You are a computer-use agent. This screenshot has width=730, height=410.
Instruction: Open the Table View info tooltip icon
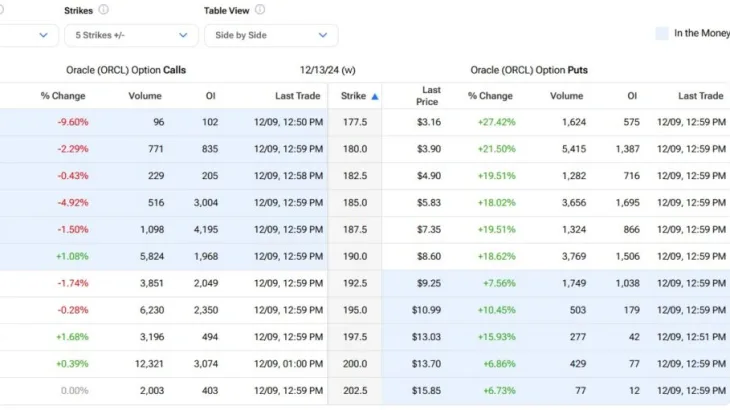[260, 10]
